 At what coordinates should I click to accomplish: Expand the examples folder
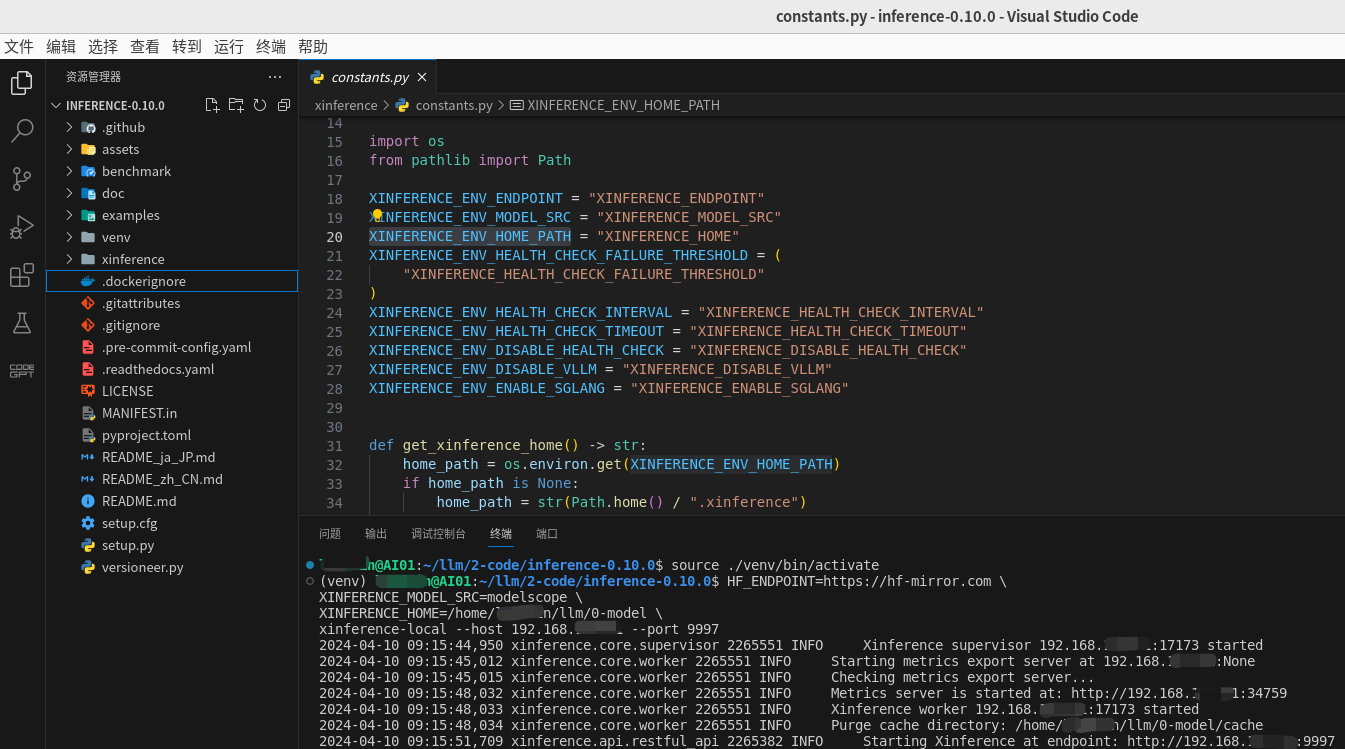(70, 215)
